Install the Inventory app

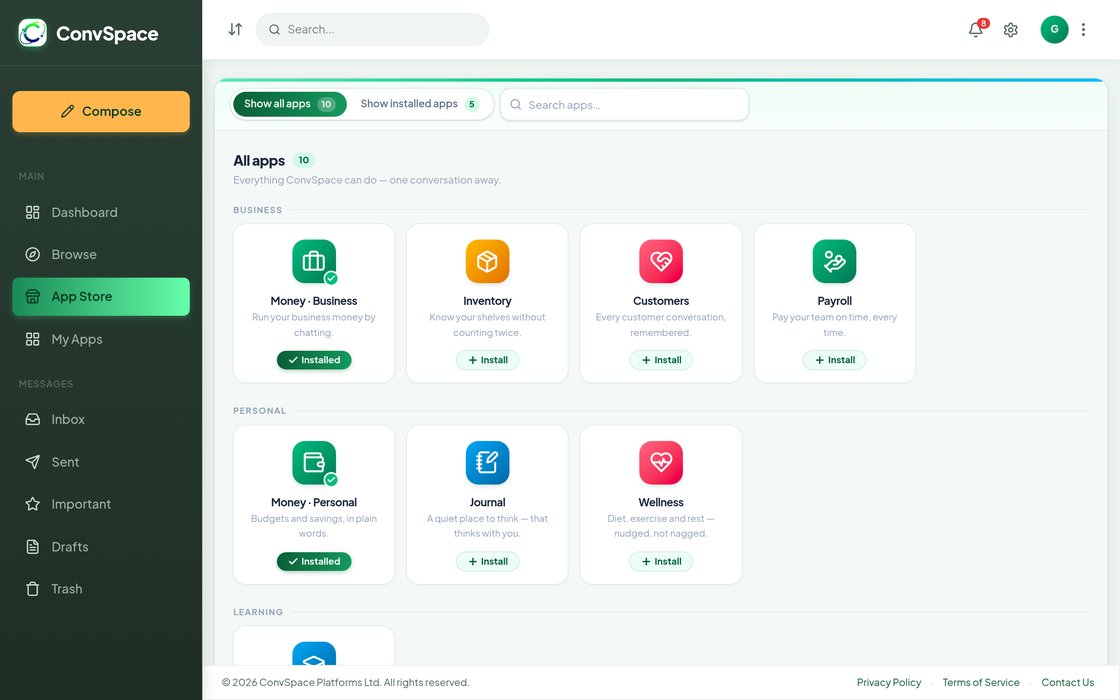[487, 360]
